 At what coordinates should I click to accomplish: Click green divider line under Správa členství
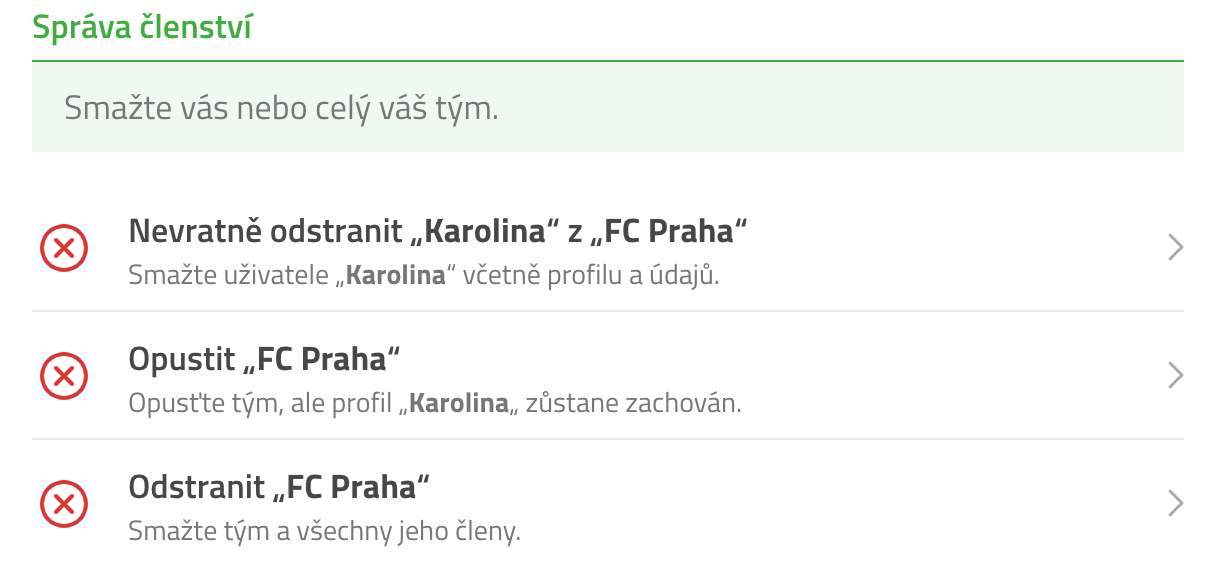608,61
